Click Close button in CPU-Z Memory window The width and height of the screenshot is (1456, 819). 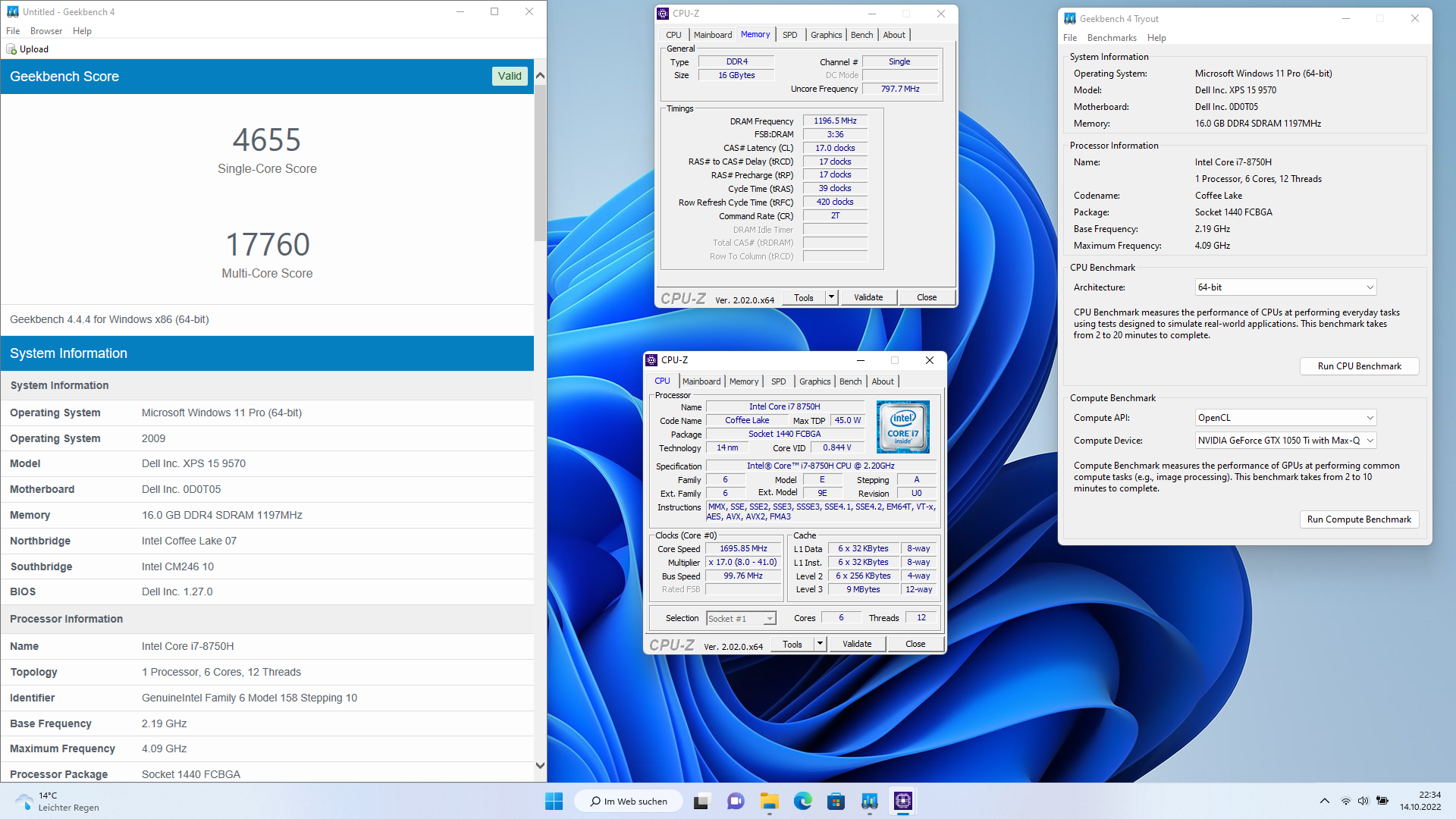coord(927,297)
